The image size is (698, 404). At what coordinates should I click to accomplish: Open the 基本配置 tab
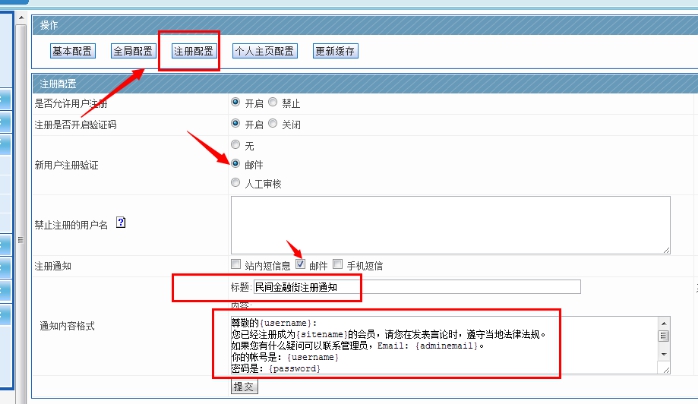point(74,51)
